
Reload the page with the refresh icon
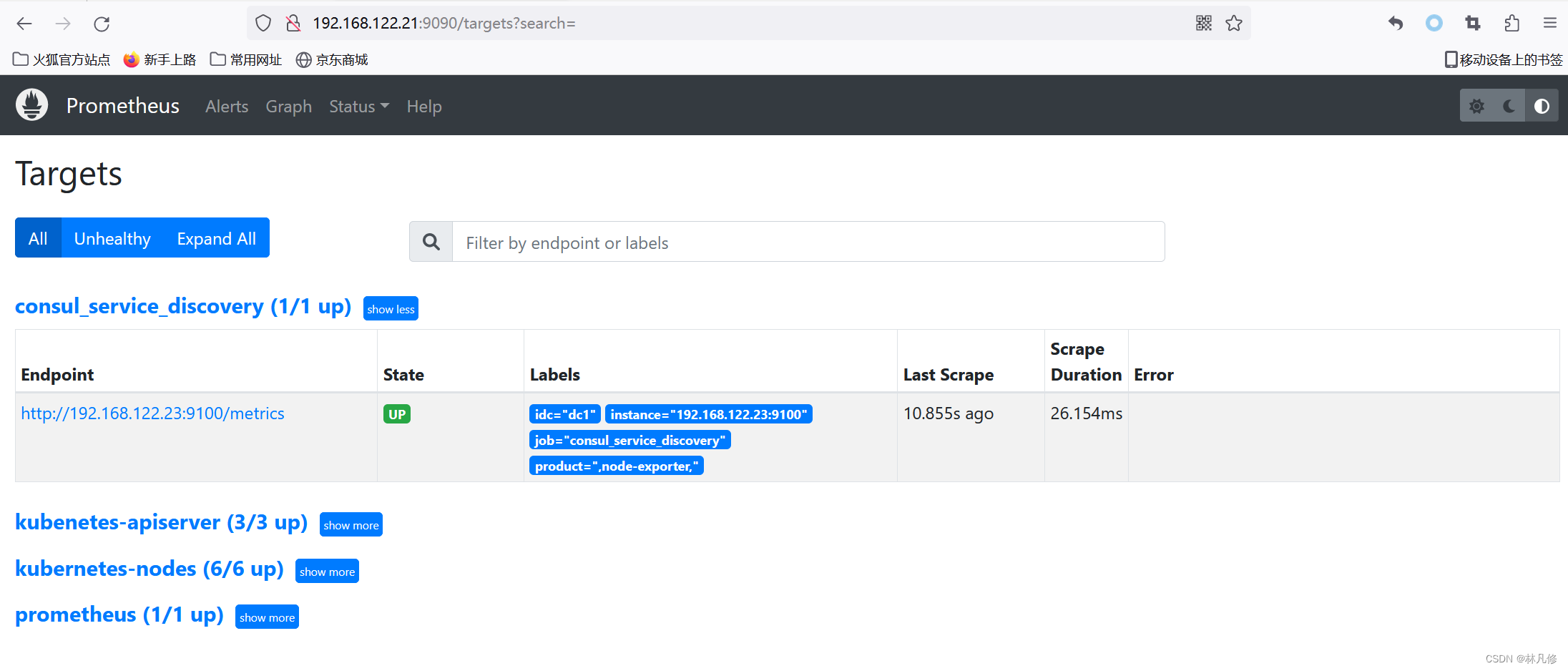(102, 24)
